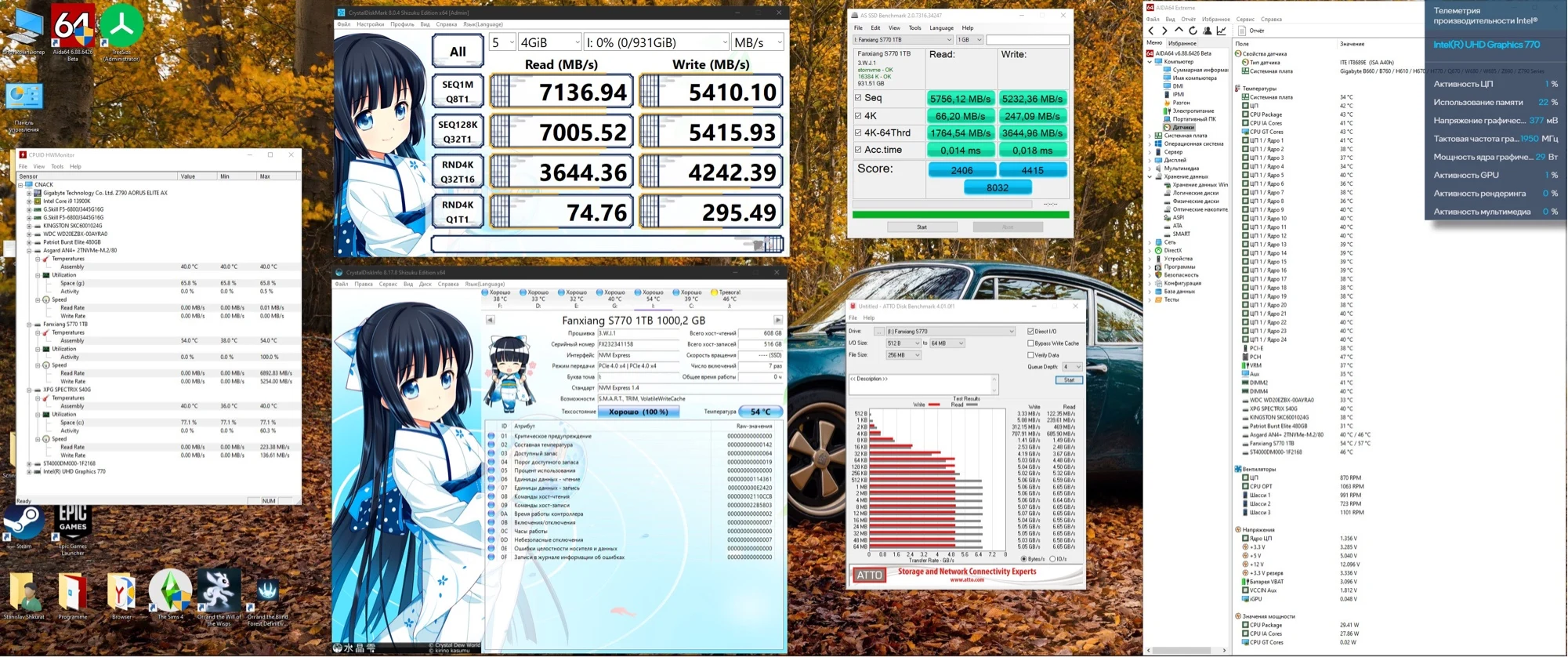This screenshot has height=657, width=1568.
Task: Open the 4GiB test size dropdown
Action: coord(550,42)
